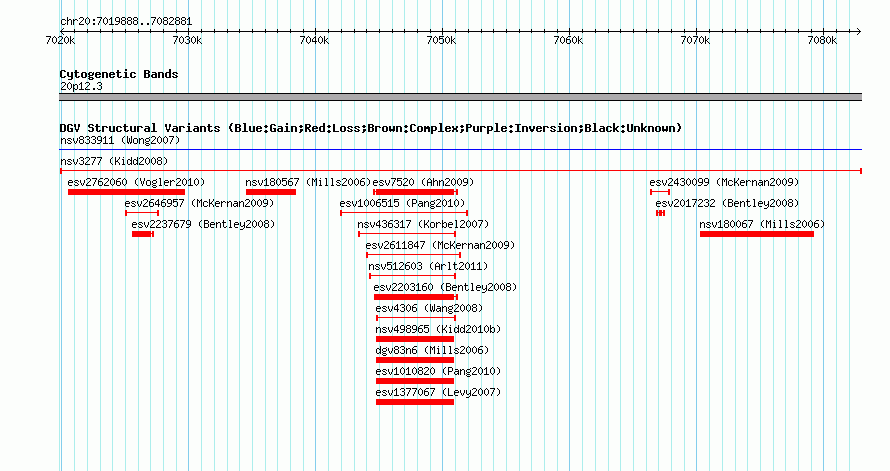
Task: Click the tiny red mark under esv2017232
Action: (x=660, y=213)
